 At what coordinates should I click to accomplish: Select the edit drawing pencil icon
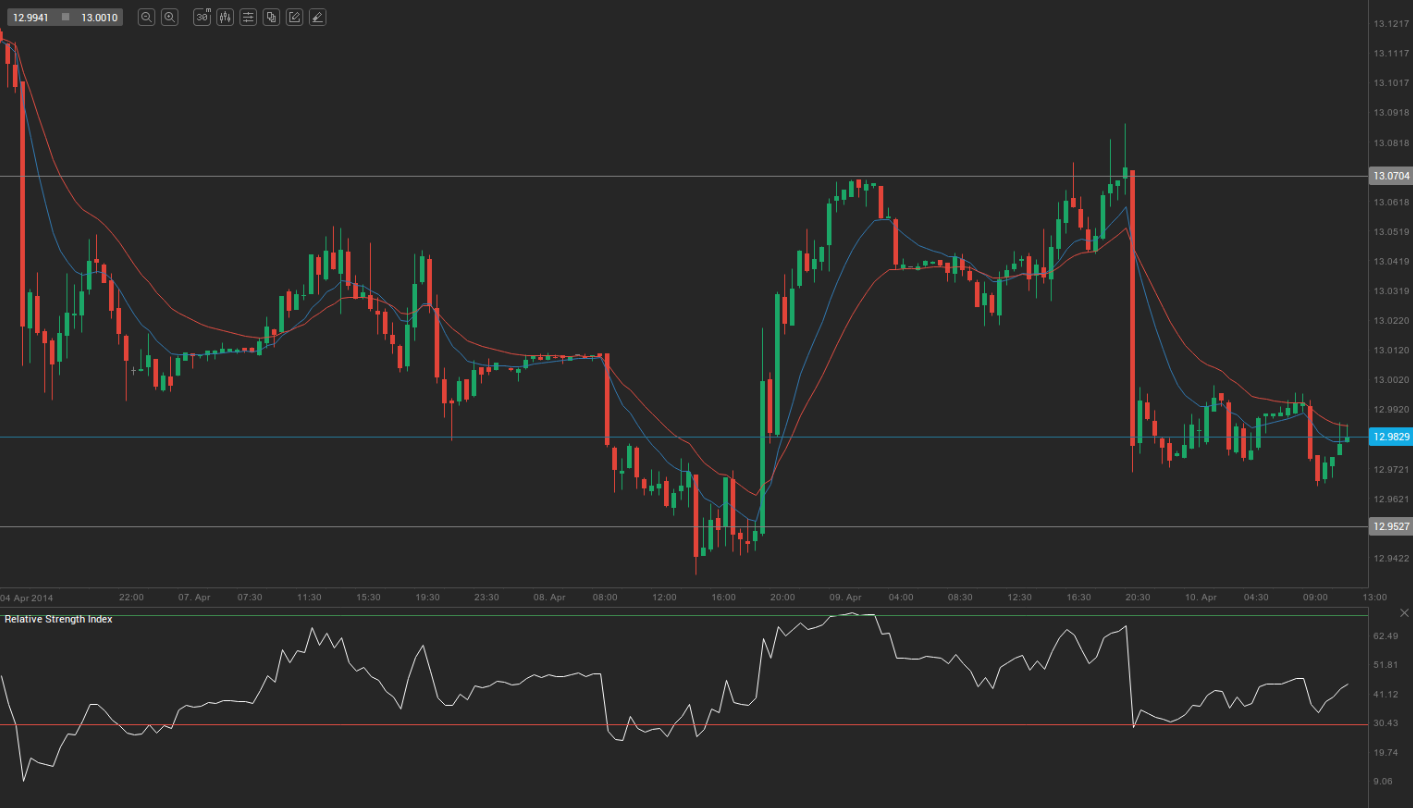[x=294, y=17]
